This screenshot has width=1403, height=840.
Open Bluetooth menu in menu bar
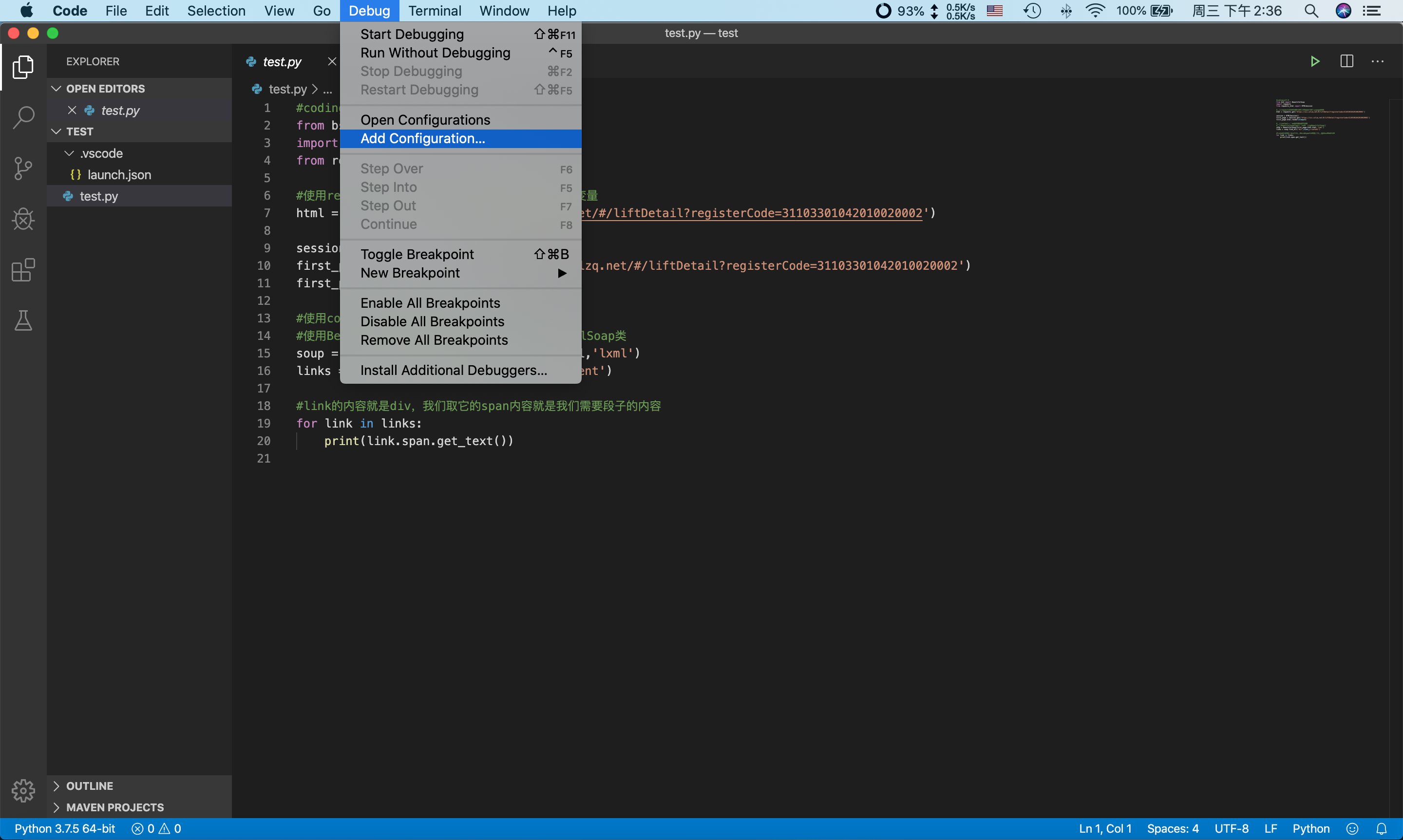(1066, 11)
